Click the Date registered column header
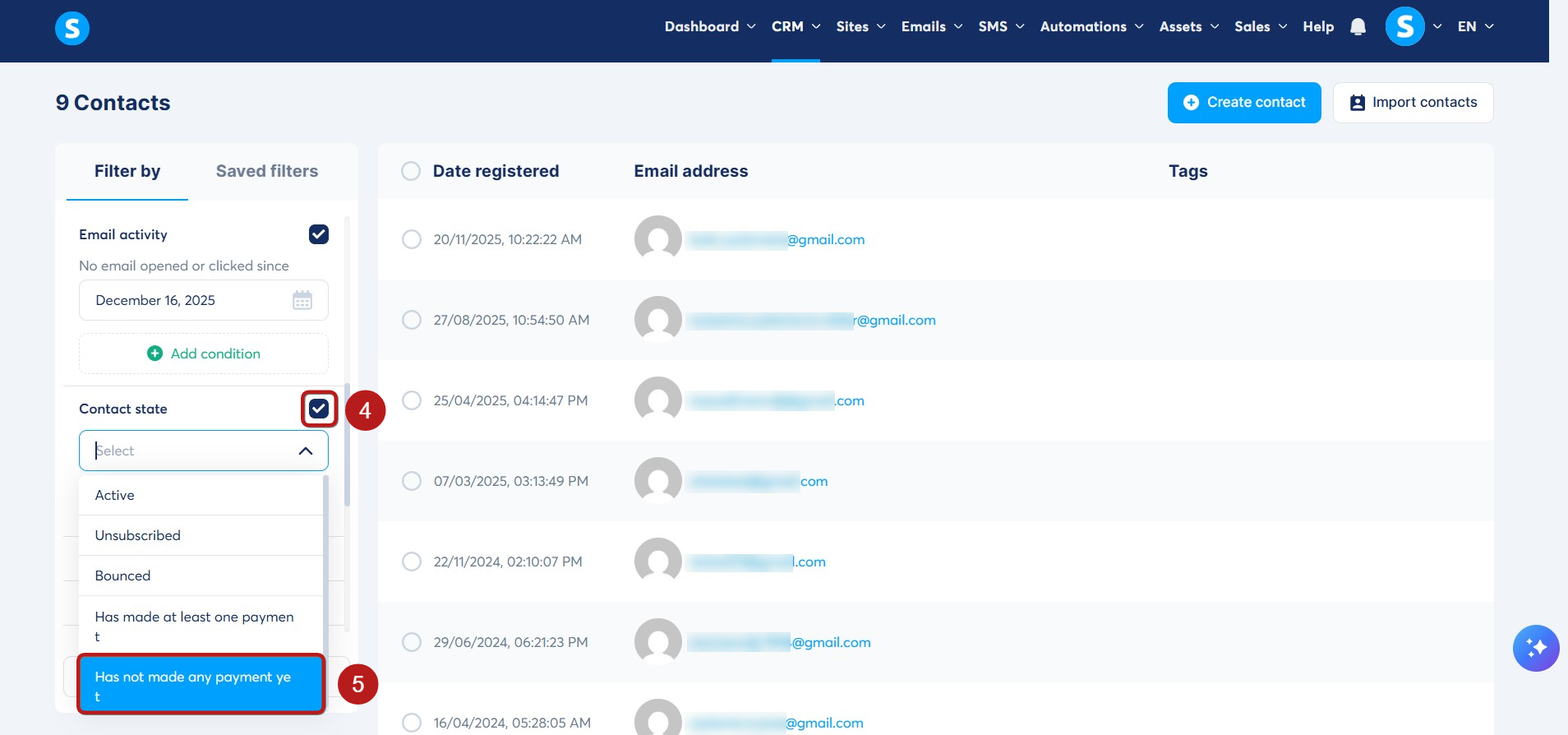 tap(496, 171)
